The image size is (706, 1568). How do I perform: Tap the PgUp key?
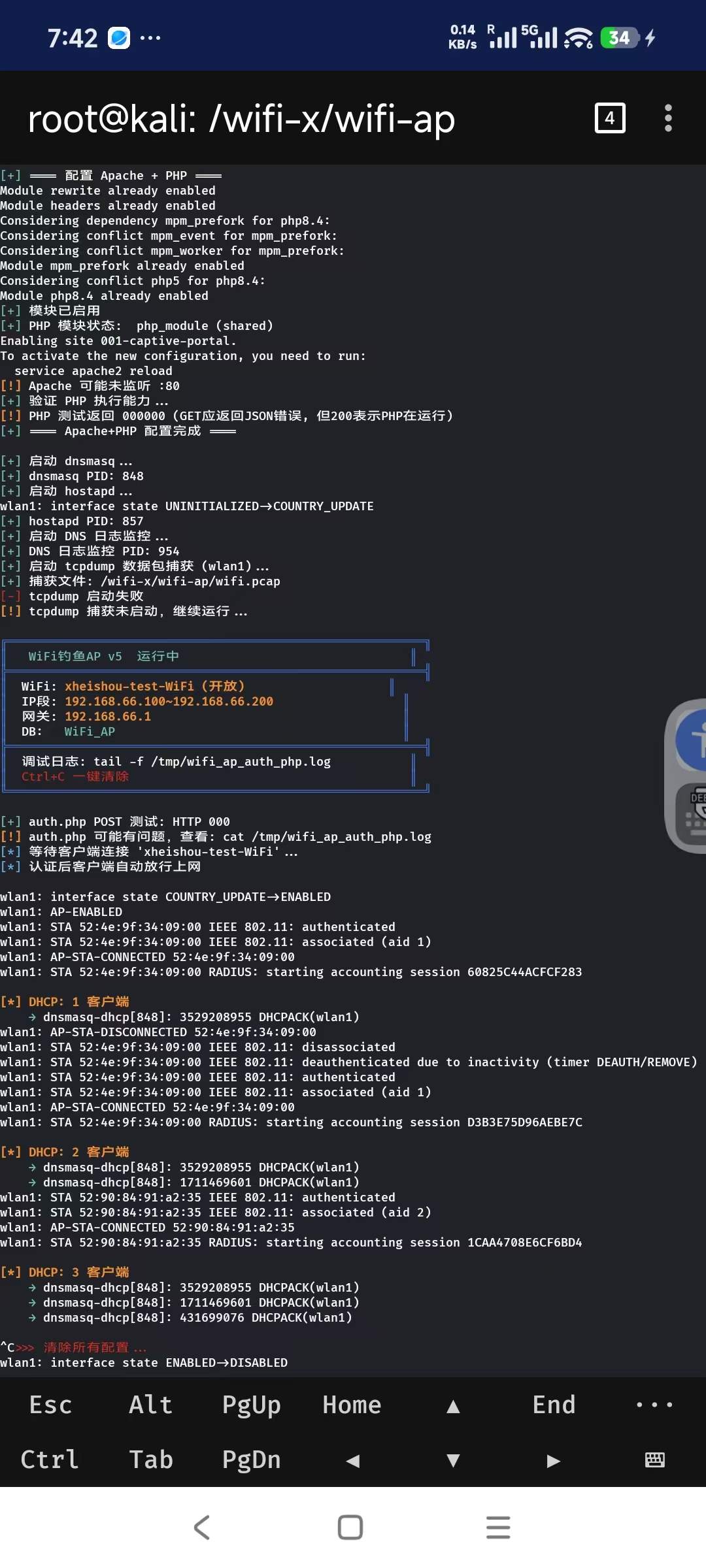point(252,1405)
